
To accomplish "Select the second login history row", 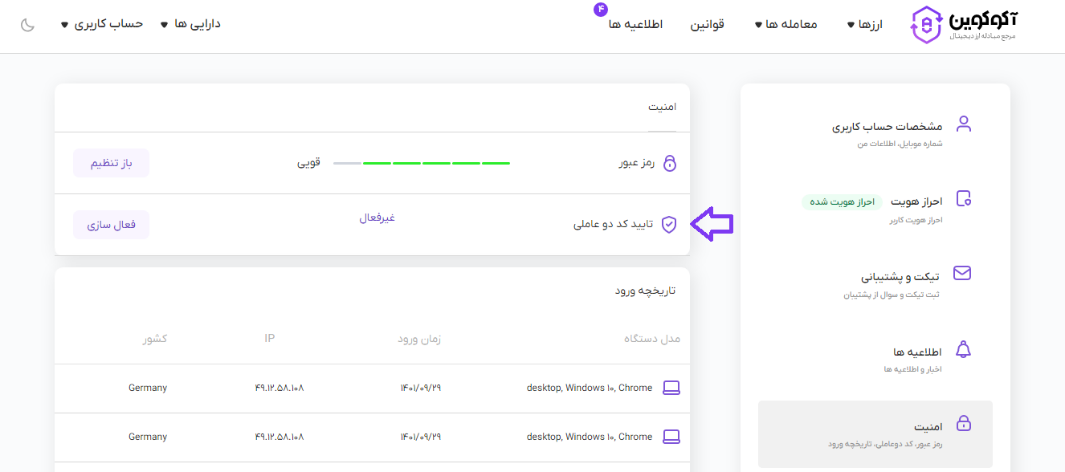I will click(x=372, y=437).
